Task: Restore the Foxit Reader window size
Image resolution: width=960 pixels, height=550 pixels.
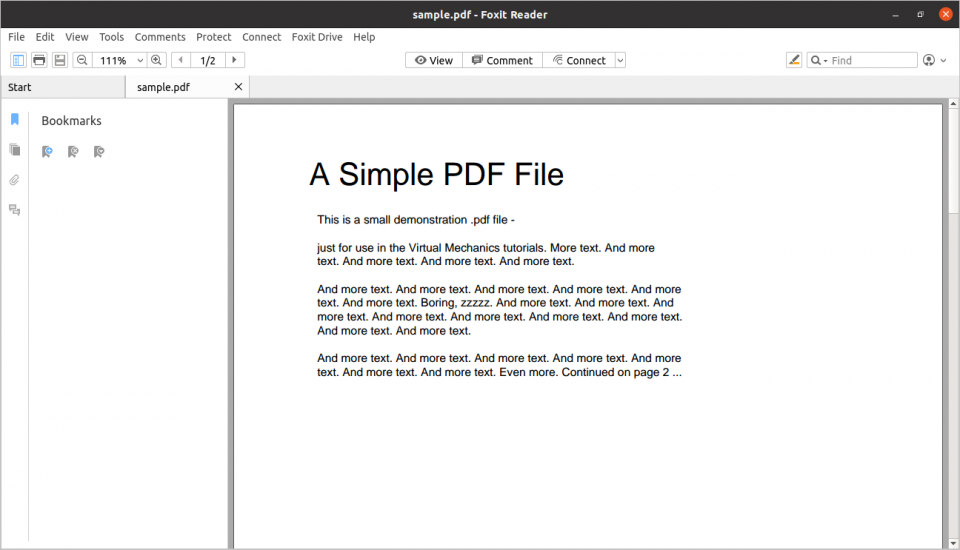Action: pyautogui.click(x=920, y=14)
